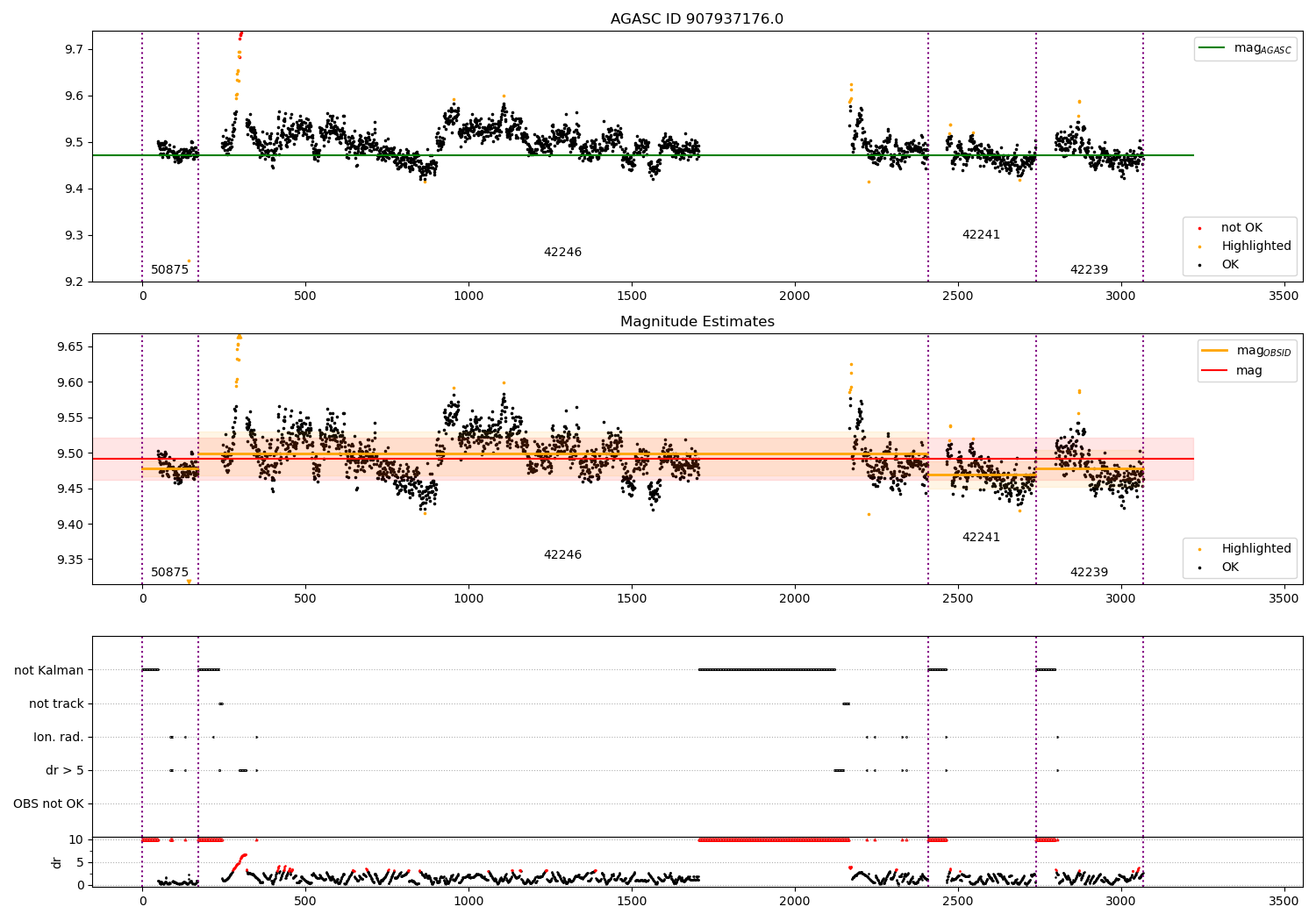Click the '5' tick on the dr axis

(x=80, y=862)
